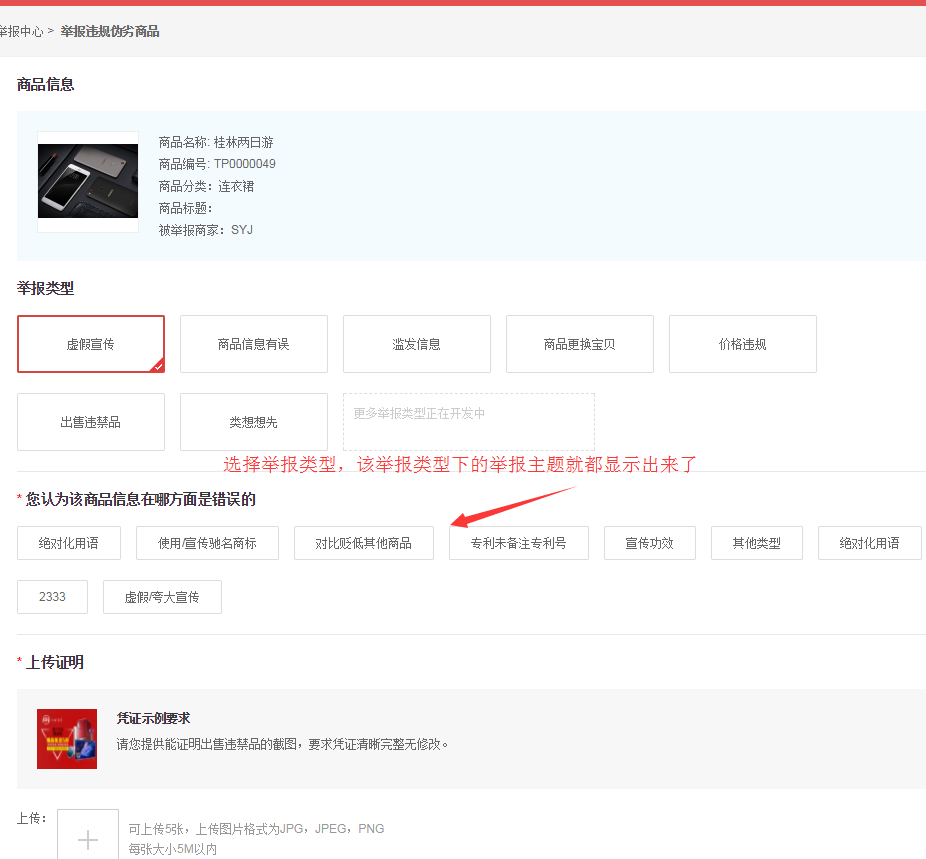This screenshot has width=926, height=859.
Task: Select the 宣传功效 topic option
Action: [x=650, y=543]
